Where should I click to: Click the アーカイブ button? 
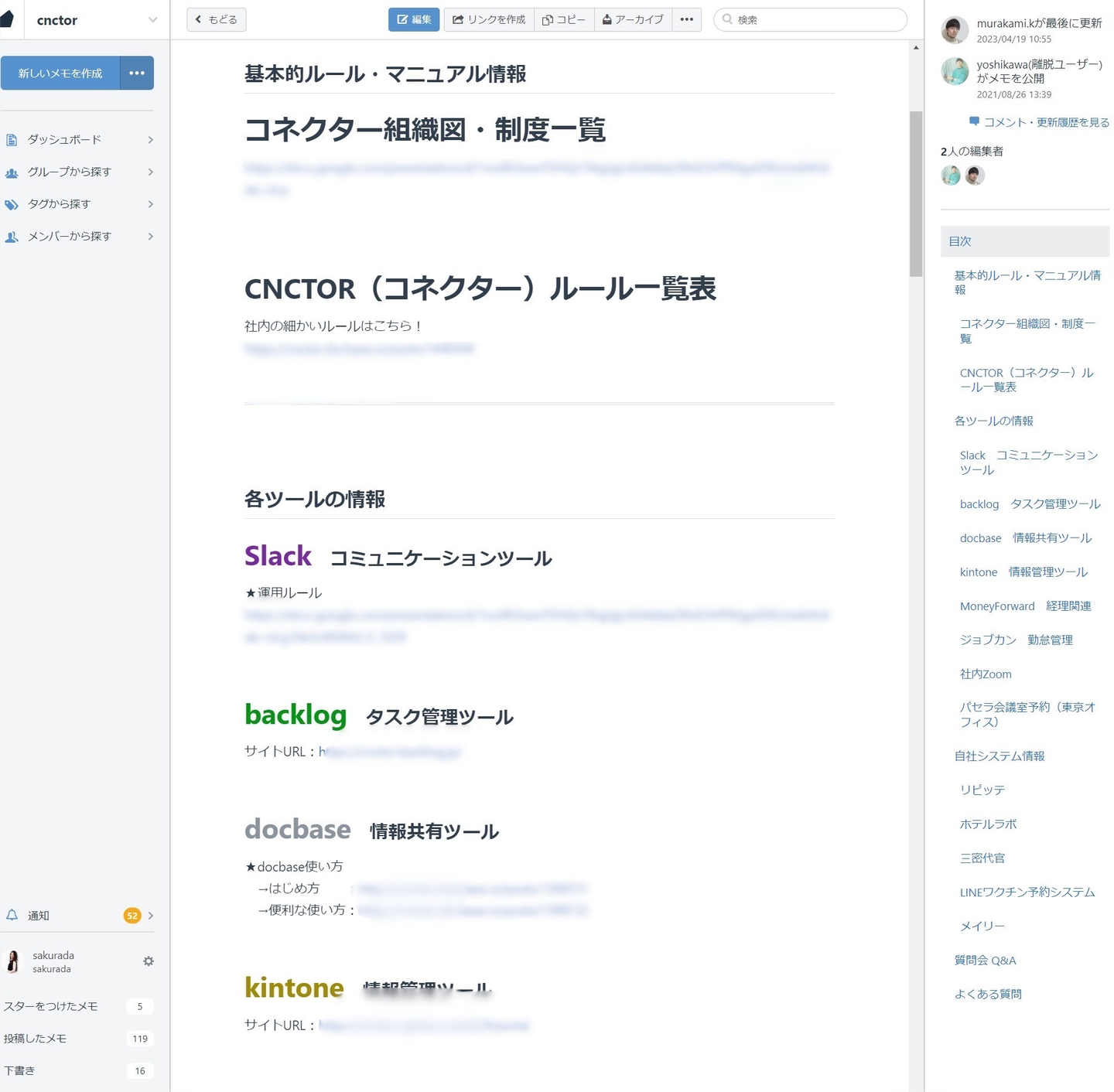pos(633,19)
